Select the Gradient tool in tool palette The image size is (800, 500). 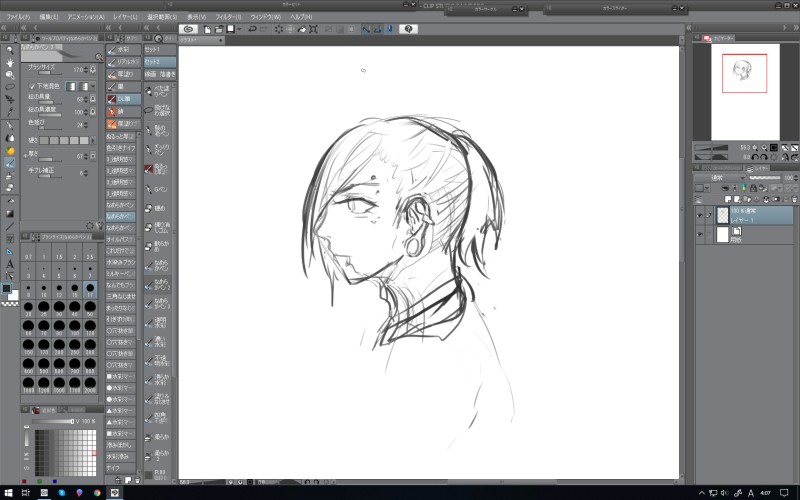[x=10, y=214]
